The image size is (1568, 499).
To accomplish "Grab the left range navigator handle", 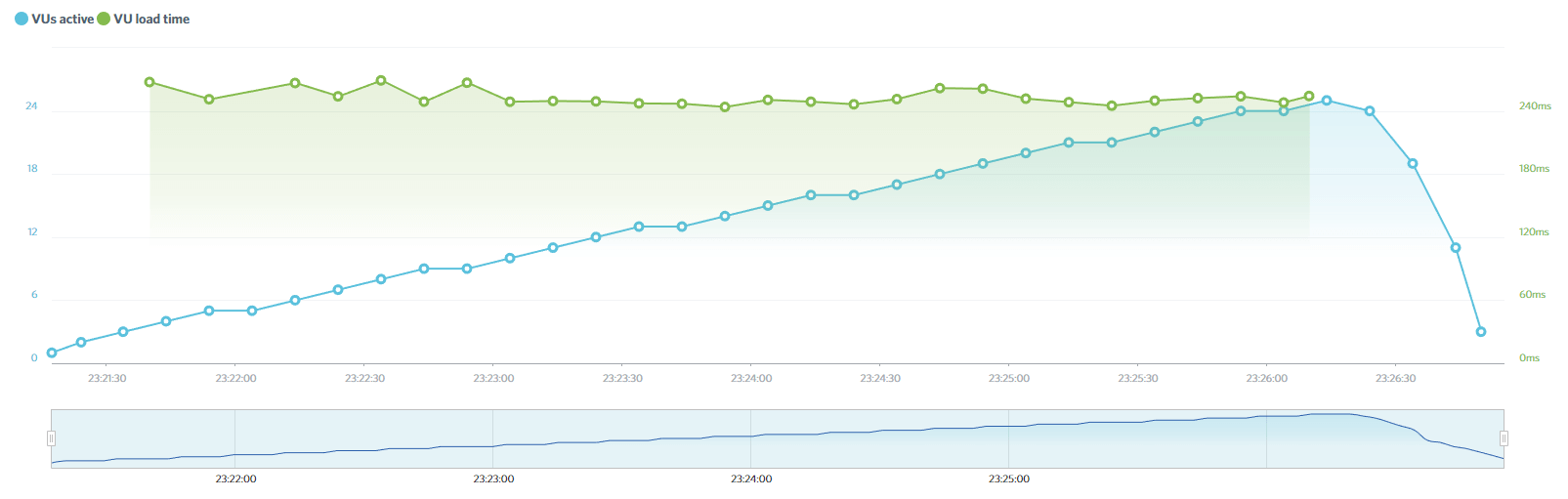I will (x=52, y=438).
